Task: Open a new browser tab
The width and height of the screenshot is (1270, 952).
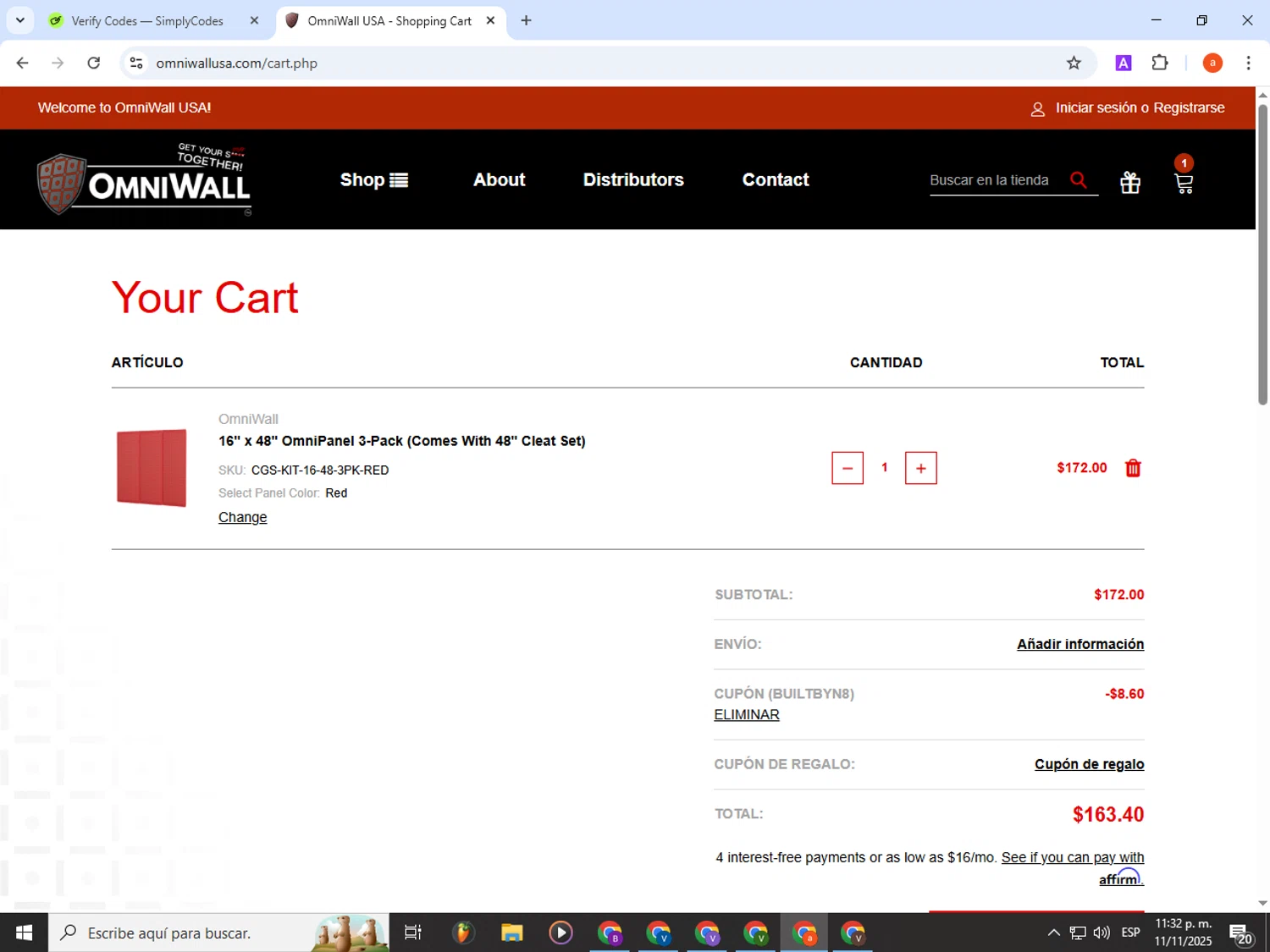Action: [x=526, y=20]
